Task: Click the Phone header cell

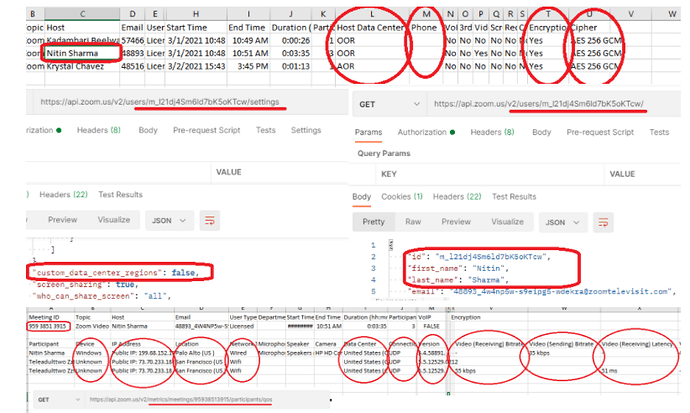Action: (426, 28)
